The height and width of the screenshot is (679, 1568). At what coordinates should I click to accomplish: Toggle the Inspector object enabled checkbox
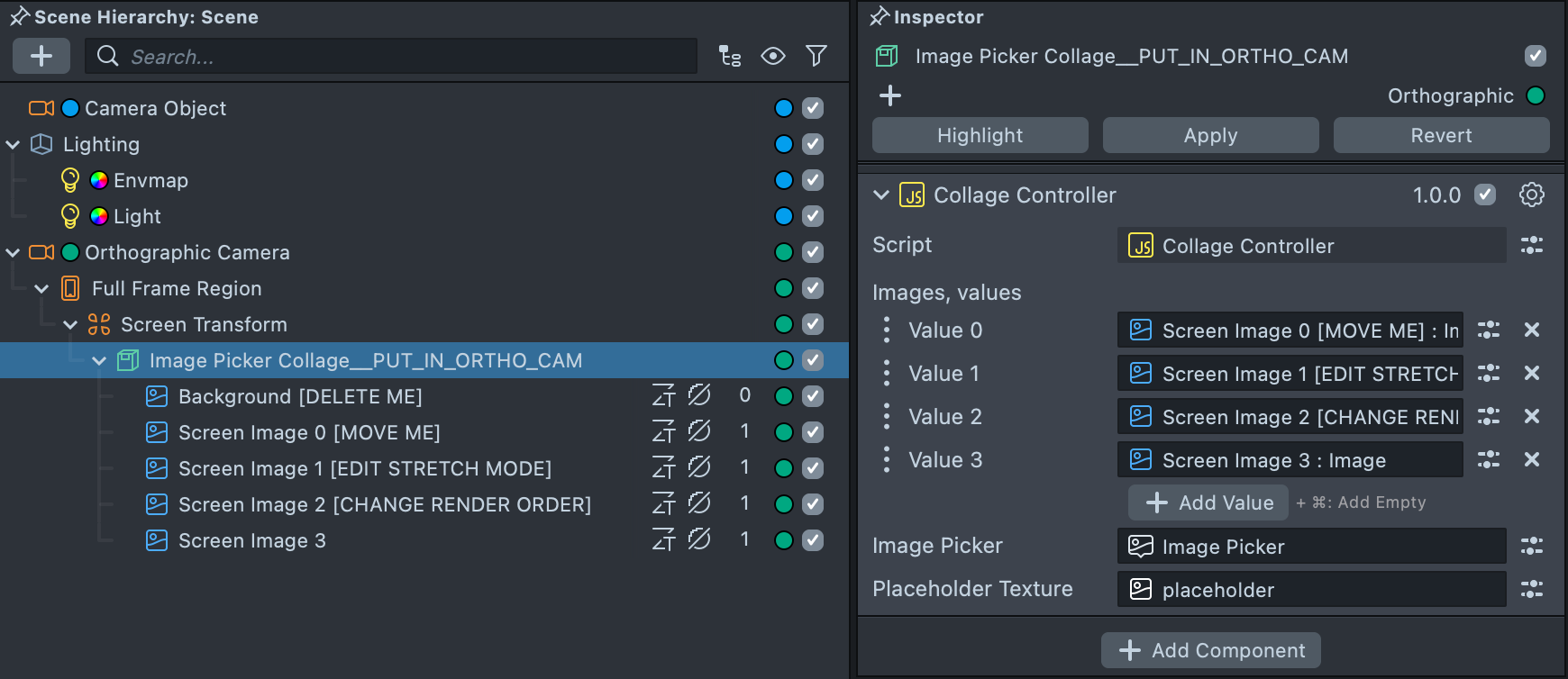(1536, 56)
